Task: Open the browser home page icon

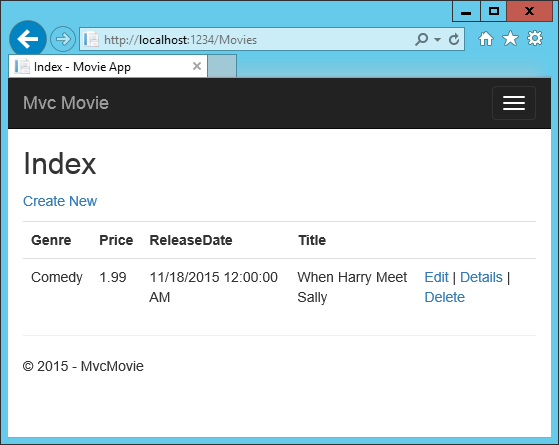Action: (486, 39)
